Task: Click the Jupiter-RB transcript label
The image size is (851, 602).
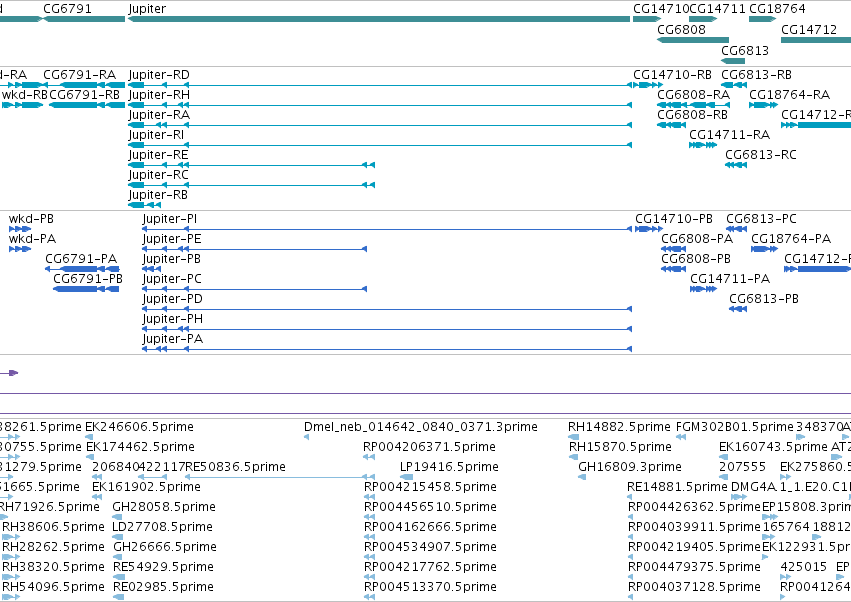Action: (x=158, y=194)
